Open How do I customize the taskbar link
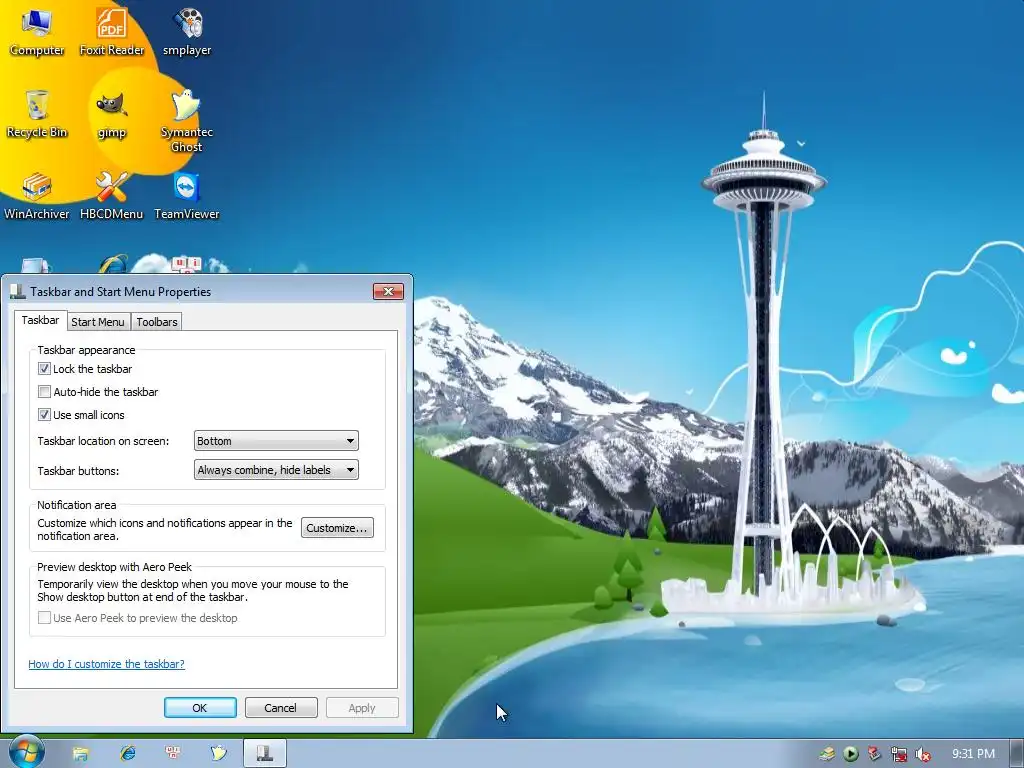Image resolution: width=1024 pixels, height=768 pixels. pos(106,664)
